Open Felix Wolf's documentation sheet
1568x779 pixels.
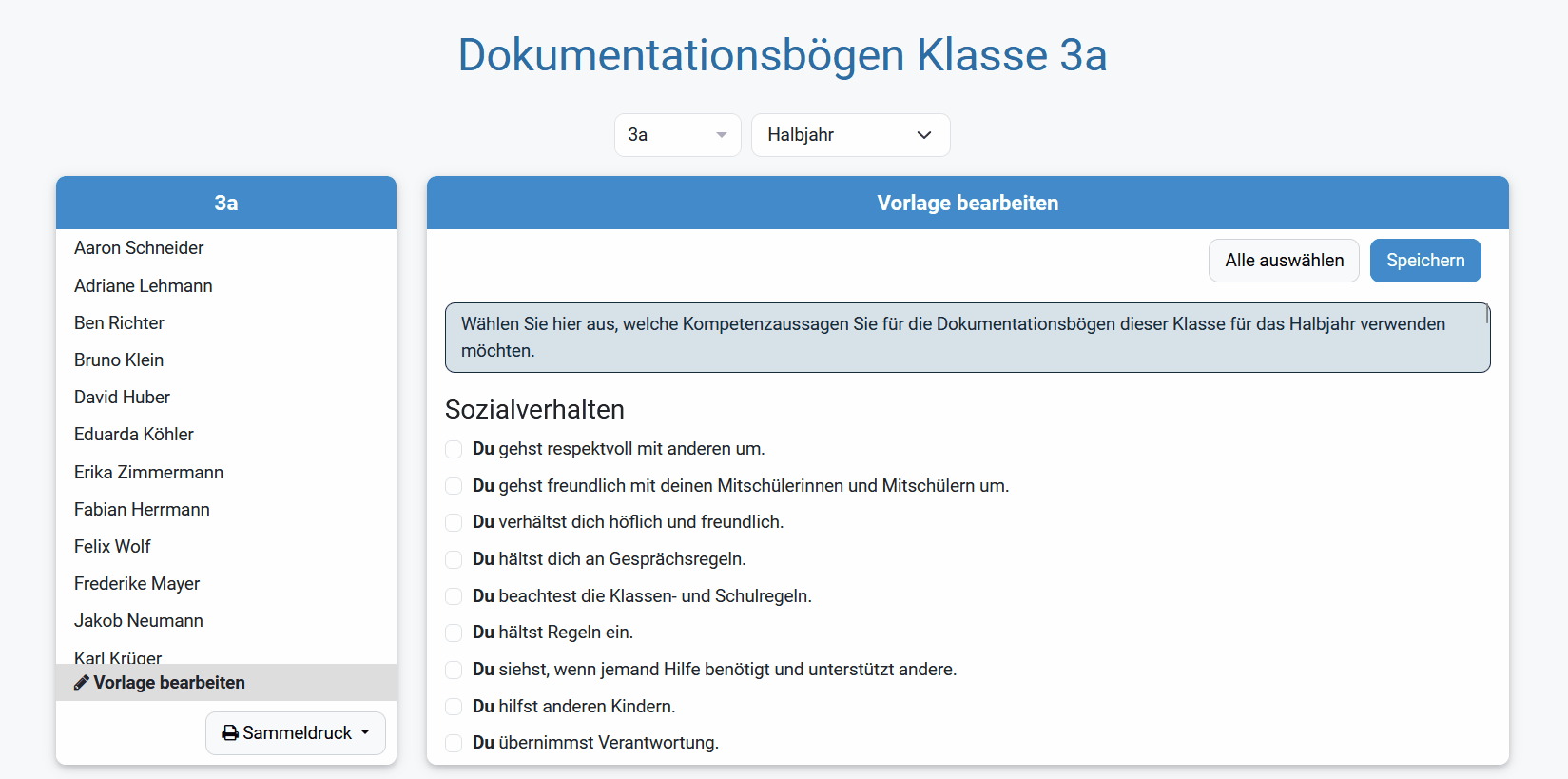(226, 547)
